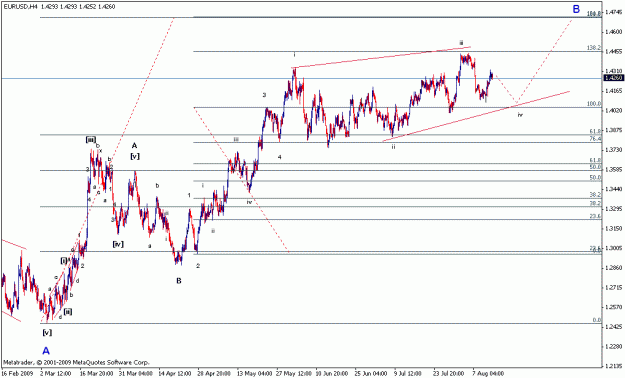Screen dimensions: 625x378
Task: Click the 16 Feb 2009 date label
Action: coord(16,374)
